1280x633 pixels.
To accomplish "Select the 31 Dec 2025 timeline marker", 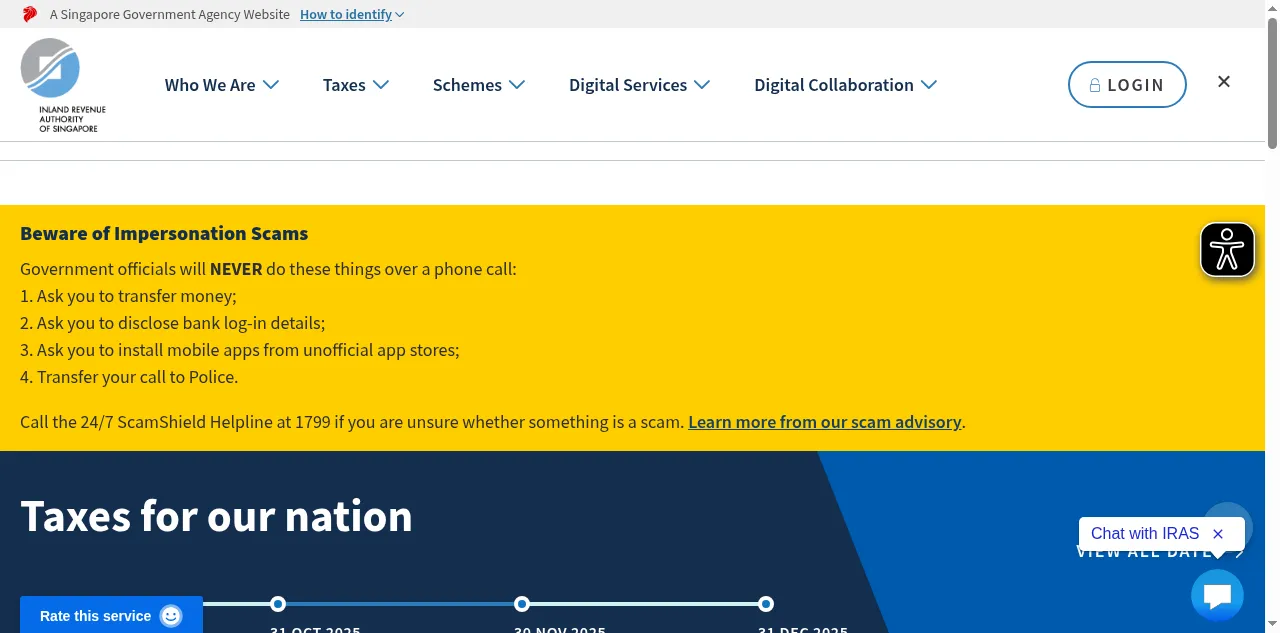I will pyautogui.click(x=766, y=604).
